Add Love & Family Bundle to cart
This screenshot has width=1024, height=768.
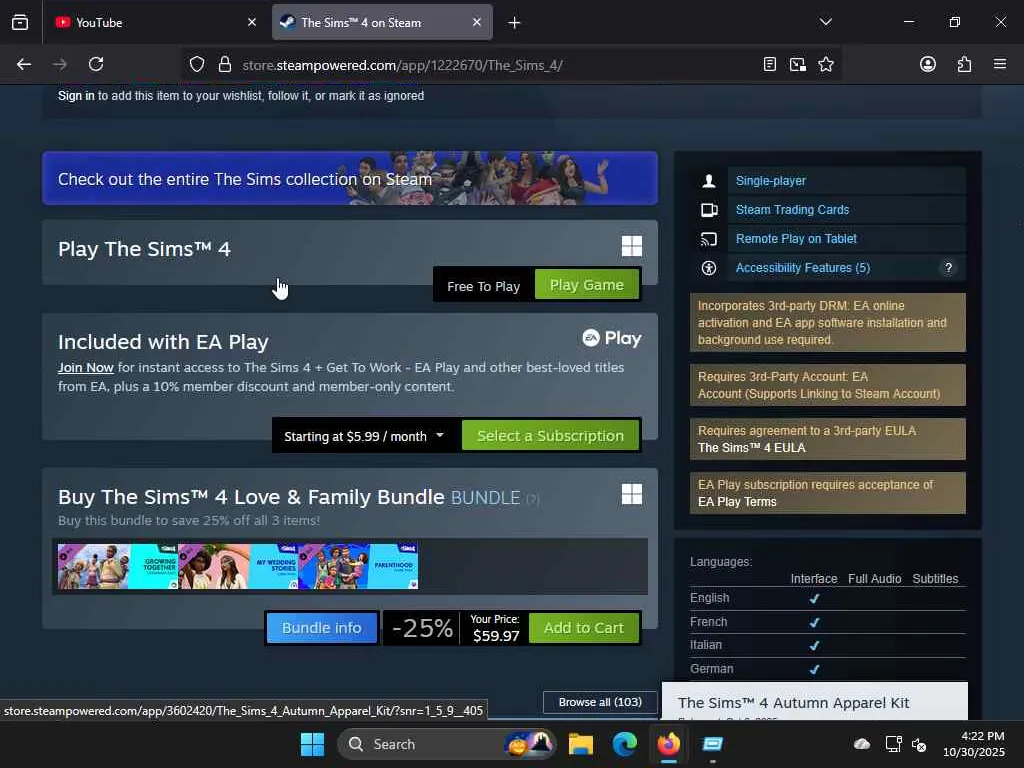[x=584, y=628]
